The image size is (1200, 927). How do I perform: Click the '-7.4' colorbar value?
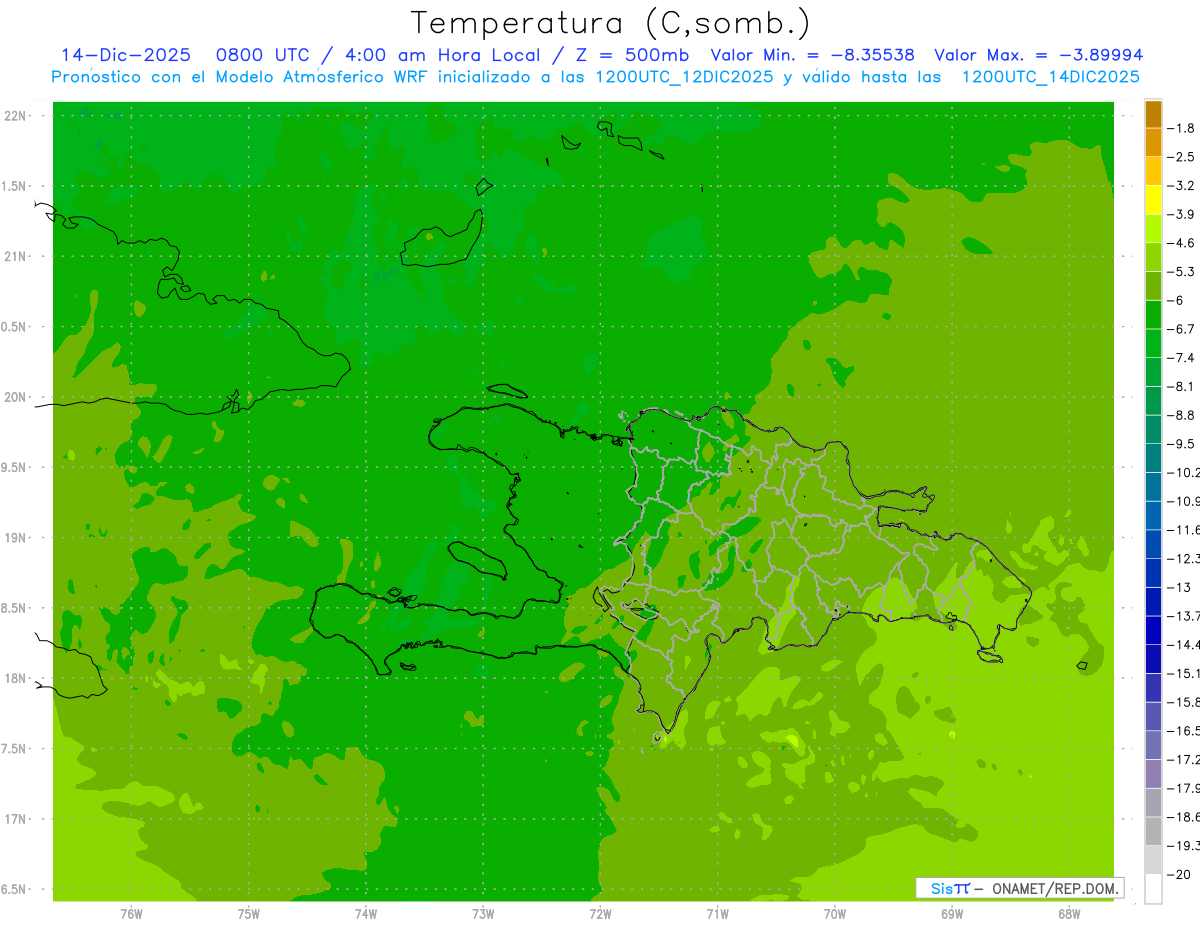(1181, 358)
